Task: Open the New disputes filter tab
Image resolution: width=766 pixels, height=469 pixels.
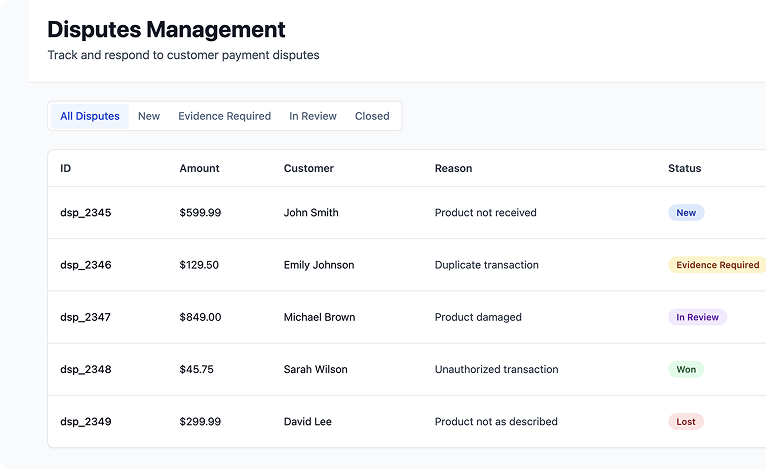Action: (149, 116)
